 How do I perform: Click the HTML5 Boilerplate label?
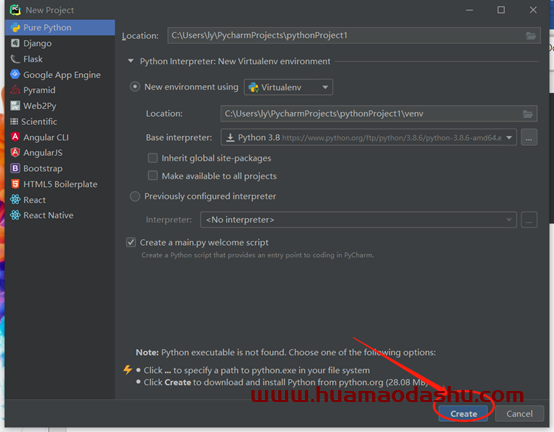tap(60, 184)
